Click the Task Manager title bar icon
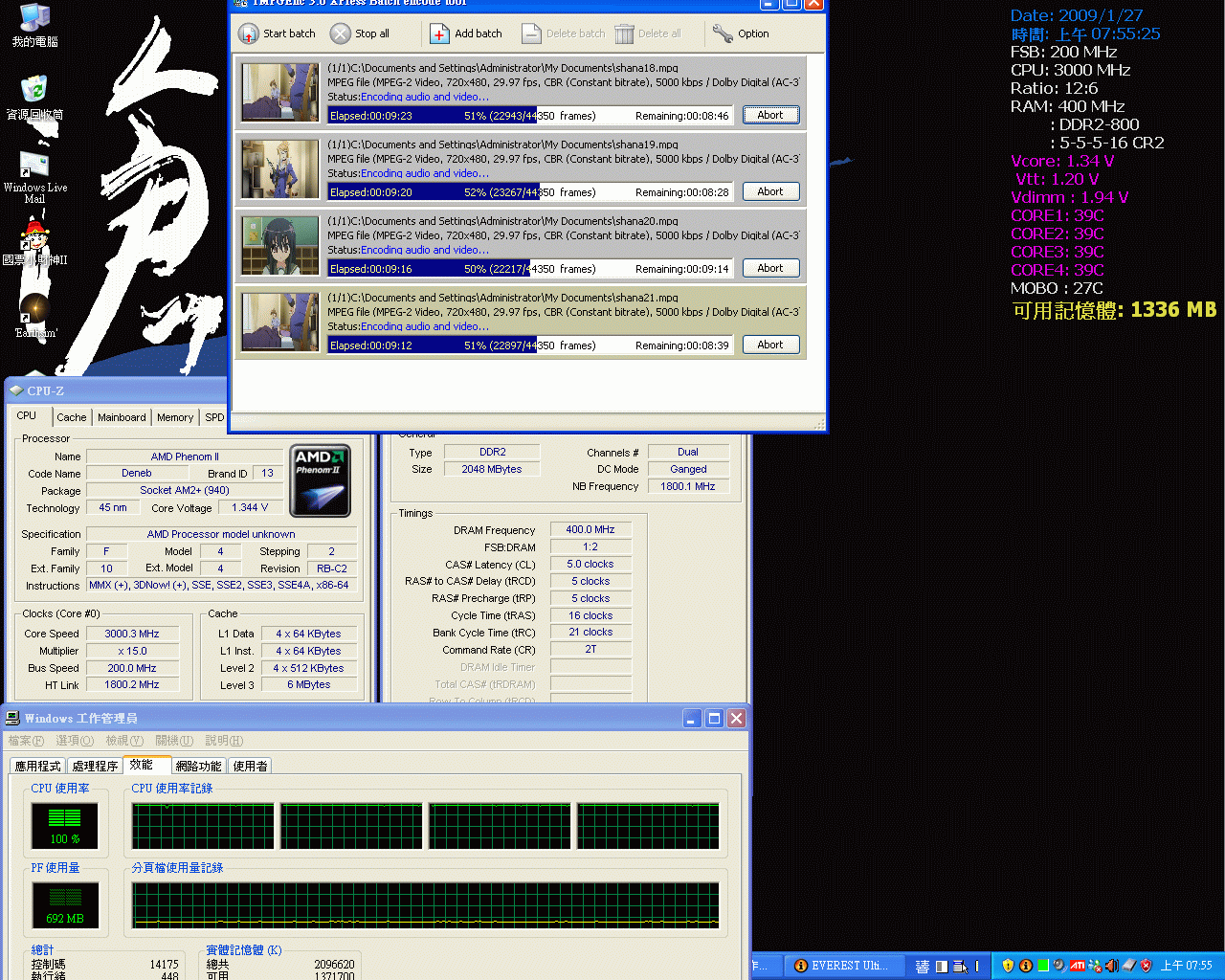Screen dimensions: 1225x980 tap(13, 718)
